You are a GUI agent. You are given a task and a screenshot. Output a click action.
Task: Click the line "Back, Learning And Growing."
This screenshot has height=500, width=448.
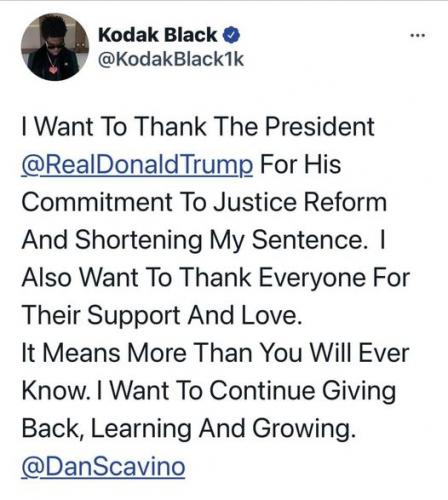tap(189, 429)
